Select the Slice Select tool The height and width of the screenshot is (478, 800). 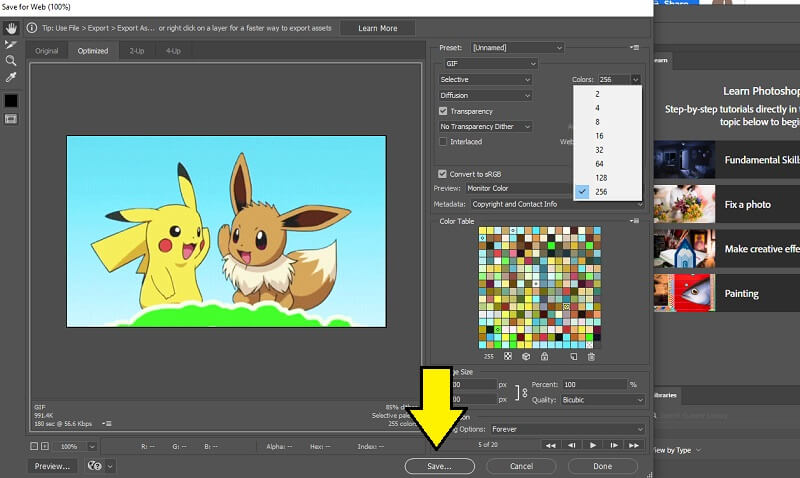11,45
